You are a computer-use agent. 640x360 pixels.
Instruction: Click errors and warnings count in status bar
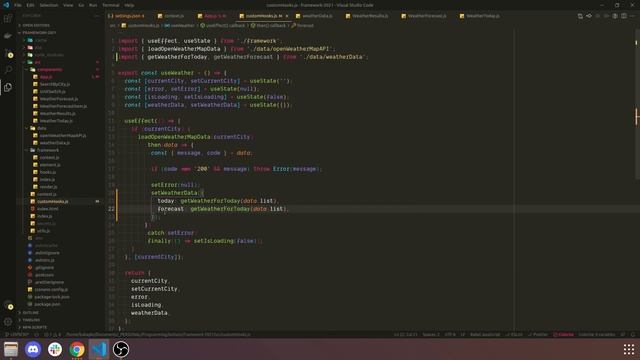pos(52,335)
